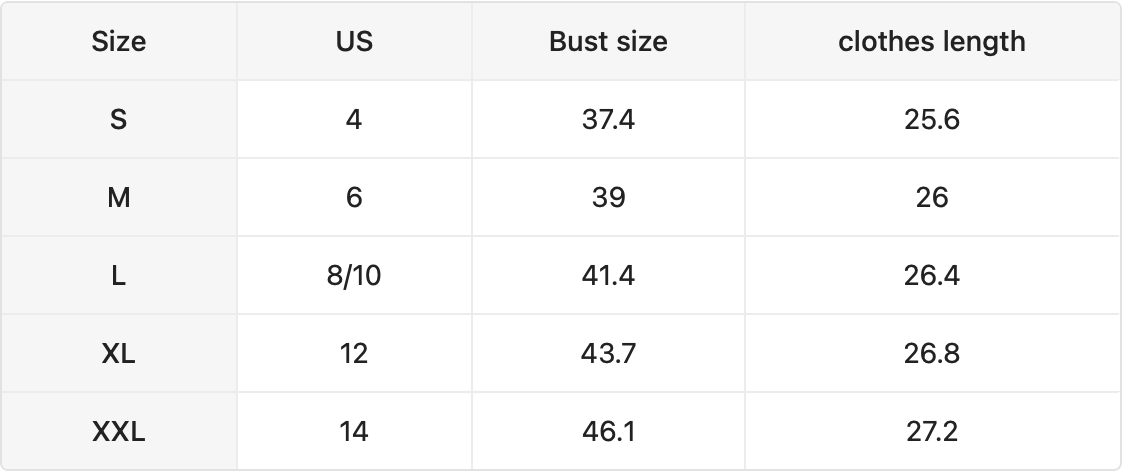Viewport: 1146px width, 476px height.
Task: Click the clothes length column header
Action: [932, 41]
